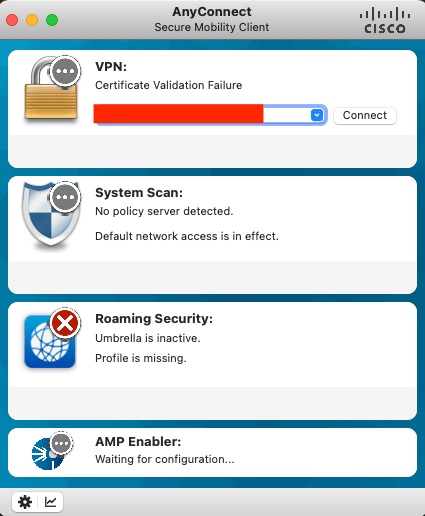Click the Umbrella is inactive status text
The width and height of the screenshot is (425, 516).
tap(148, 338)
